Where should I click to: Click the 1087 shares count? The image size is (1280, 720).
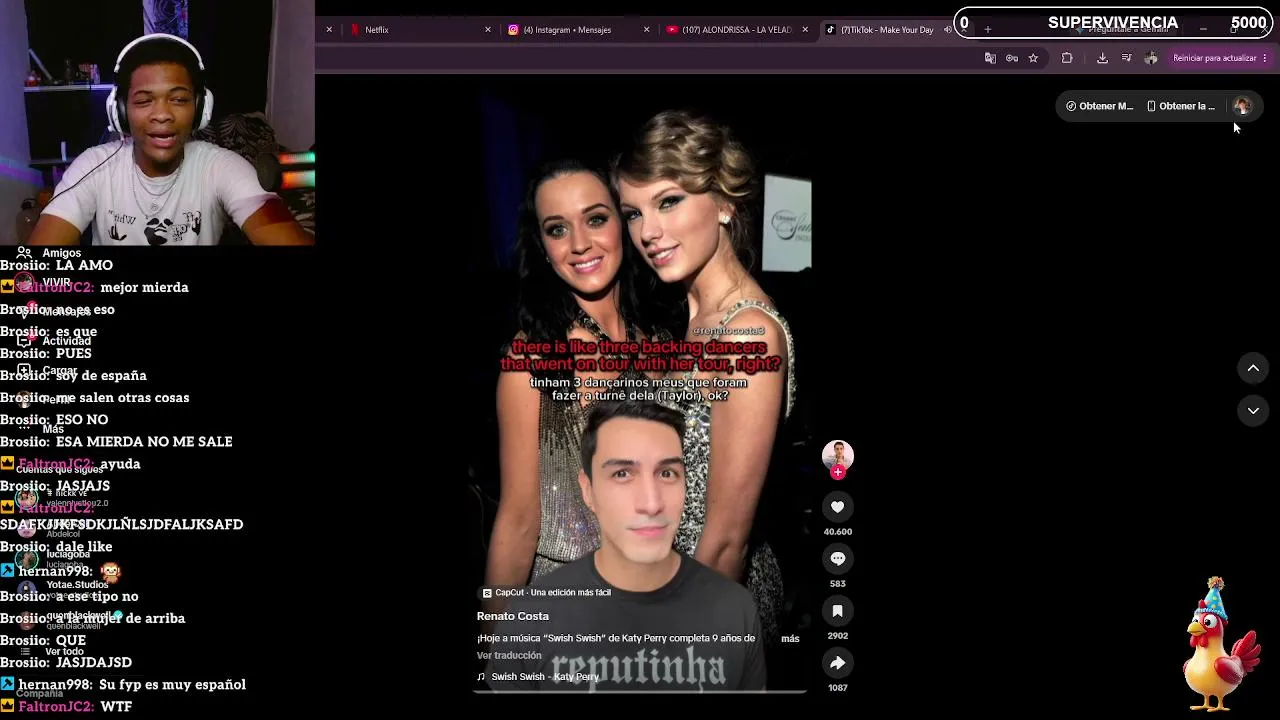click(x=838, y=688)
